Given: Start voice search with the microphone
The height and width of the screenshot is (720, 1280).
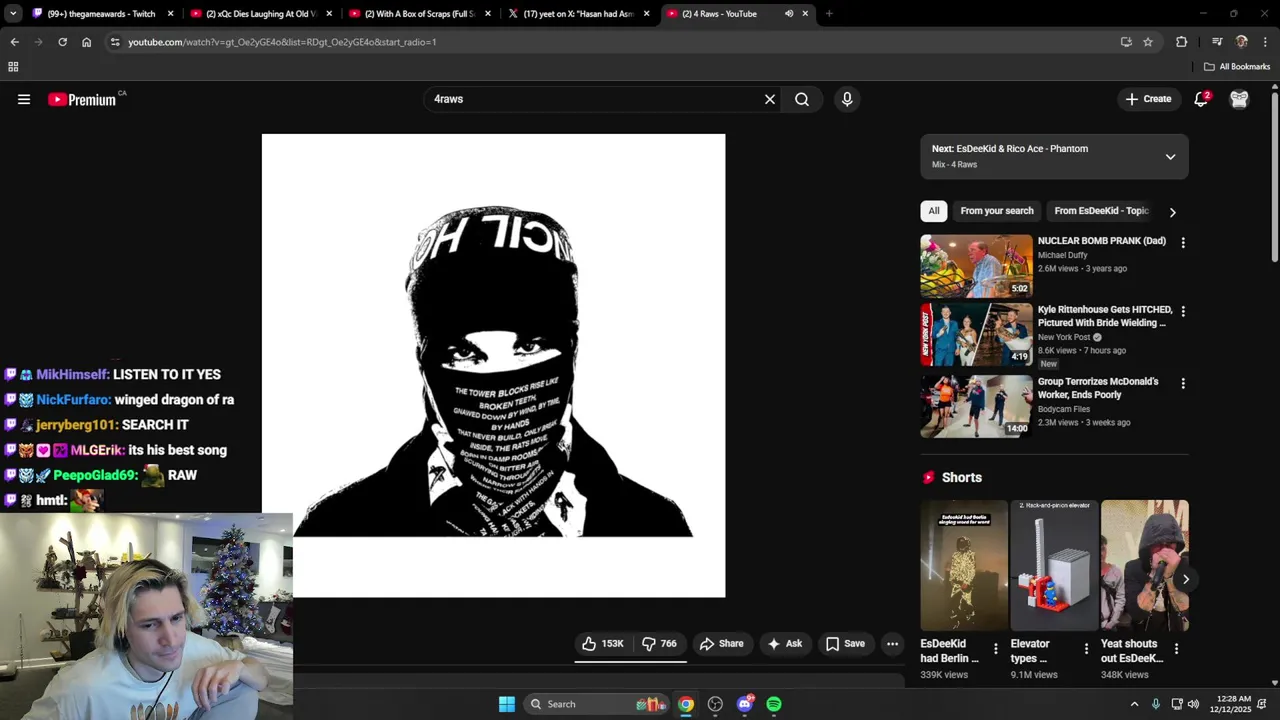Looking at the screenshot, I should 847,99.
